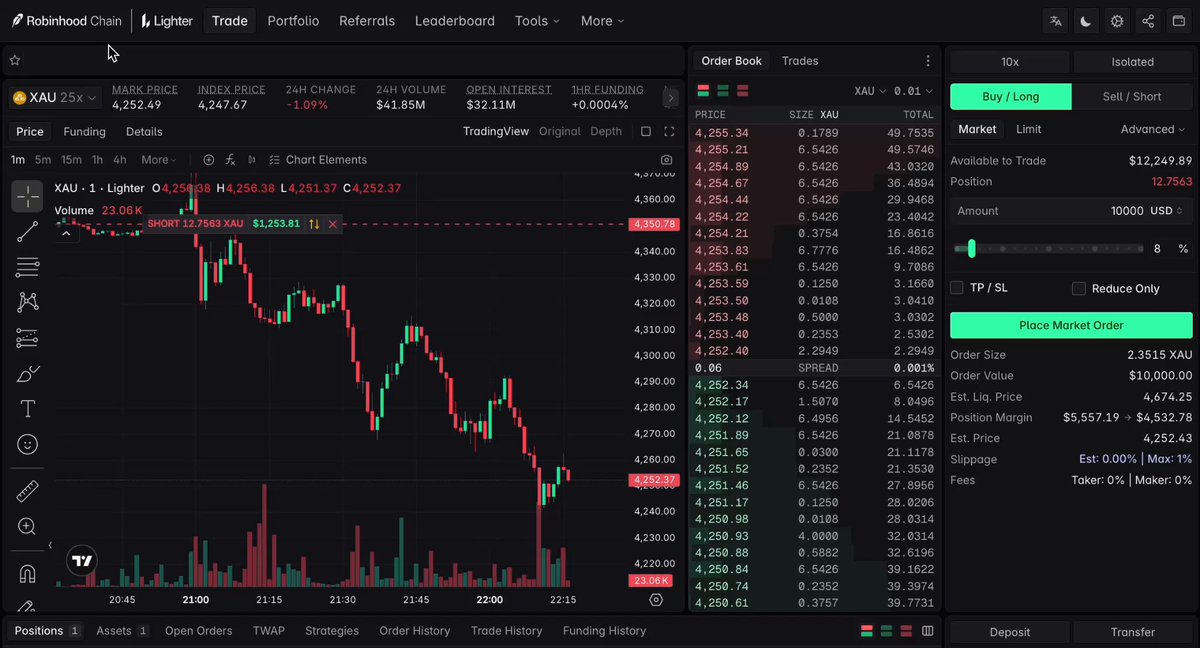
Task: Take a chart snapshot with camera icon
Action: click(667, 160)
